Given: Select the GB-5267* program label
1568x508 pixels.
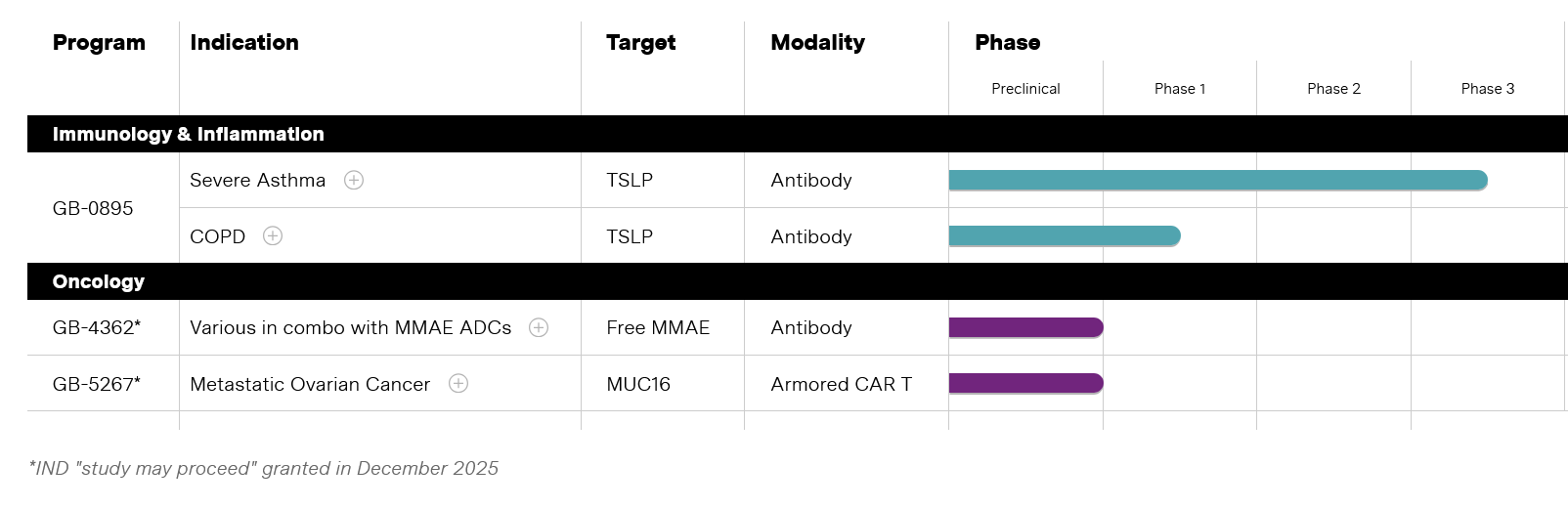Looking at the screenshot, I should click(97, 384).
